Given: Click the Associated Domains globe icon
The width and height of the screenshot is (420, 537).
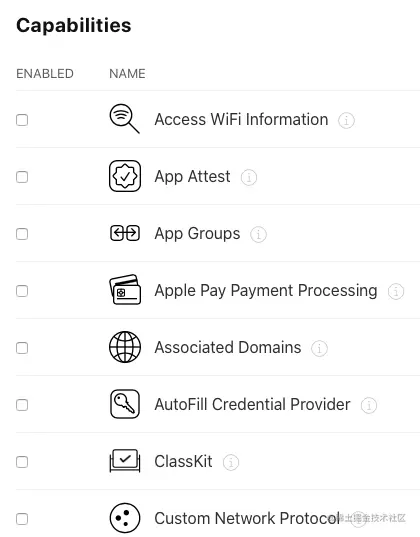Looking at the screenshot, I should (125, 347).
